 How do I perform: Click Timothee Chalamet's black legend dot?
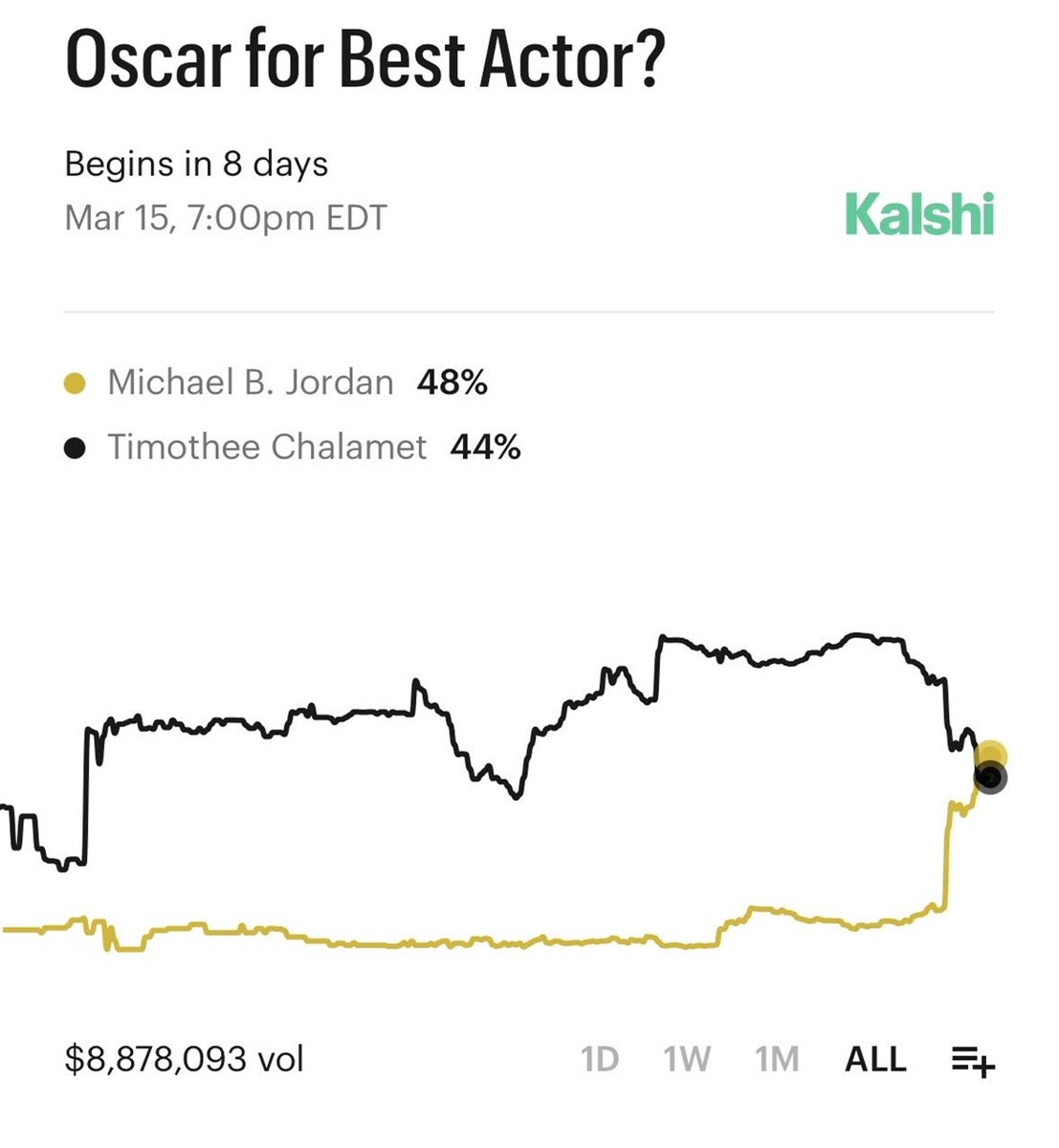click(75, 448)
